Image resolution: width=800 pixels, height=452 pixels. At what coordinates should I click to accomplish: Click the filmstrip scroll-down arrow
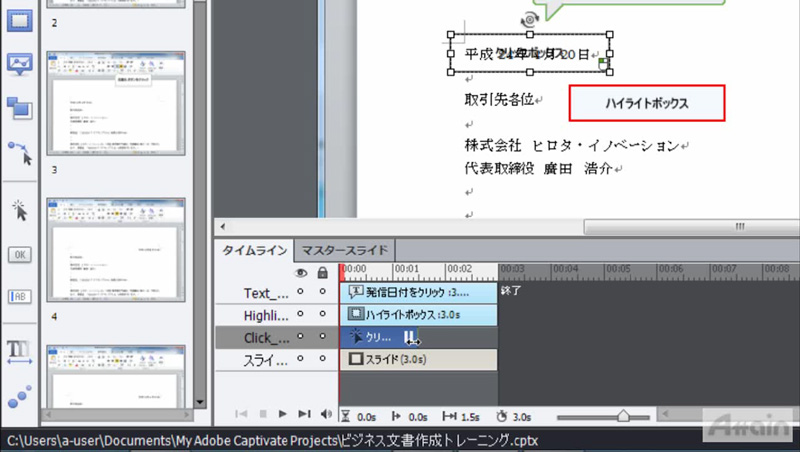[x=200, y=403]
